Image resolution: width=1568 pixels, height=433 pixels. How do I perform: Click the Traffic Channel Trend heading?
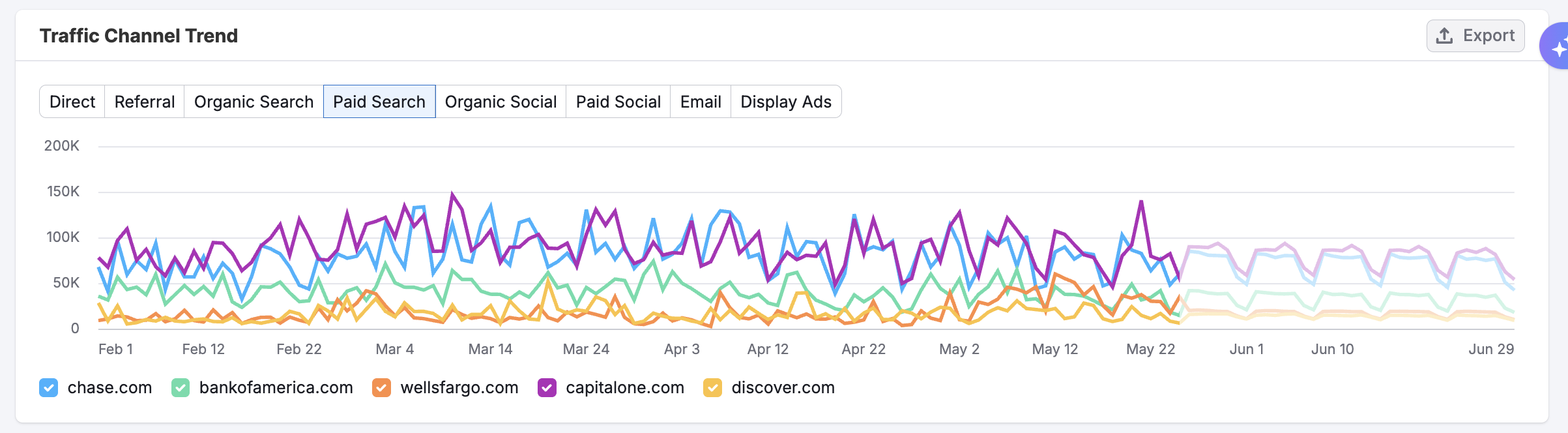coord(139,36)
